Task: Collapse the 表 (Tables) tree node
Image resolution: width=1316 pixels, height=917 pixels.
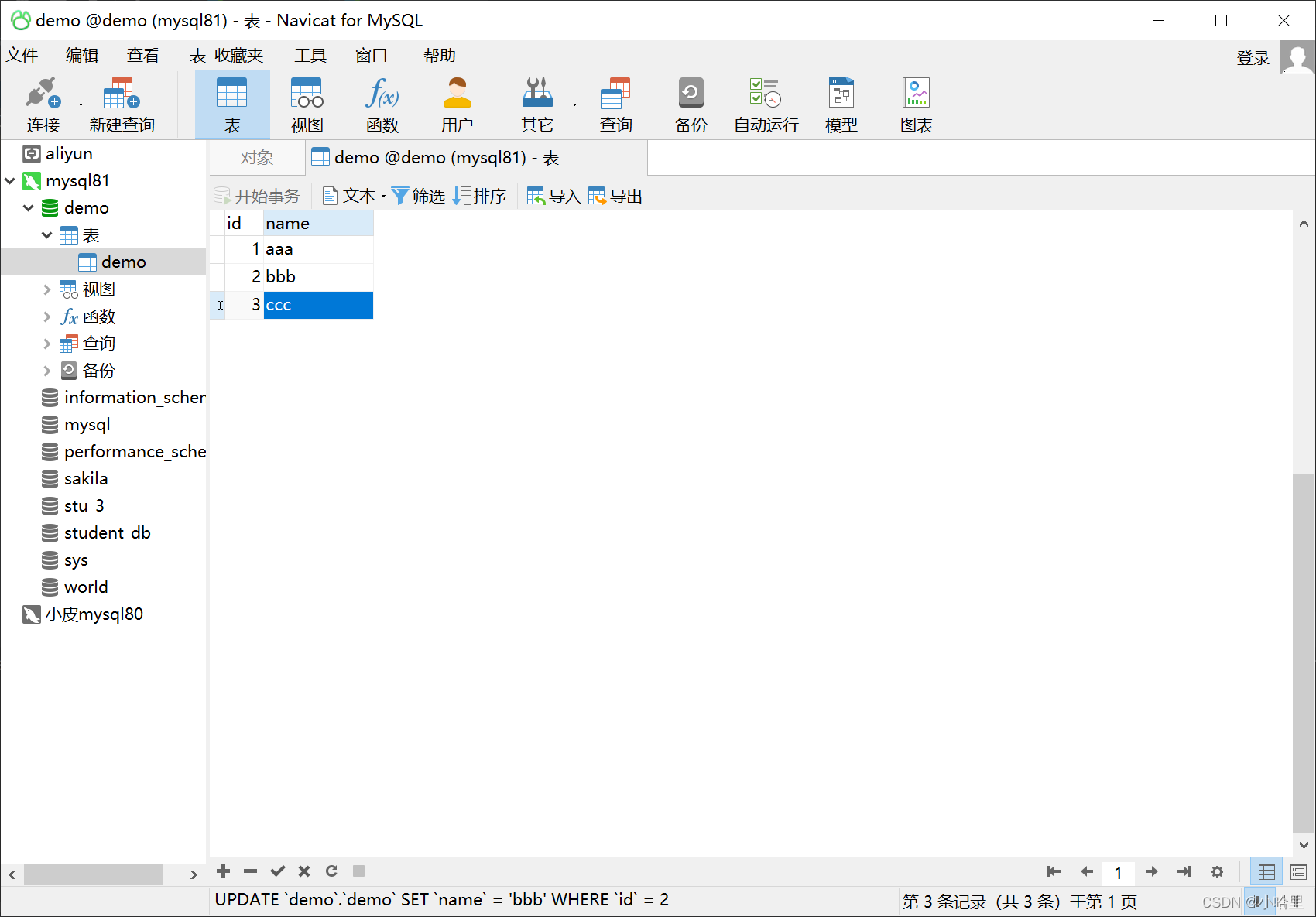Action: pyautogui.click(x=47, y=235)
